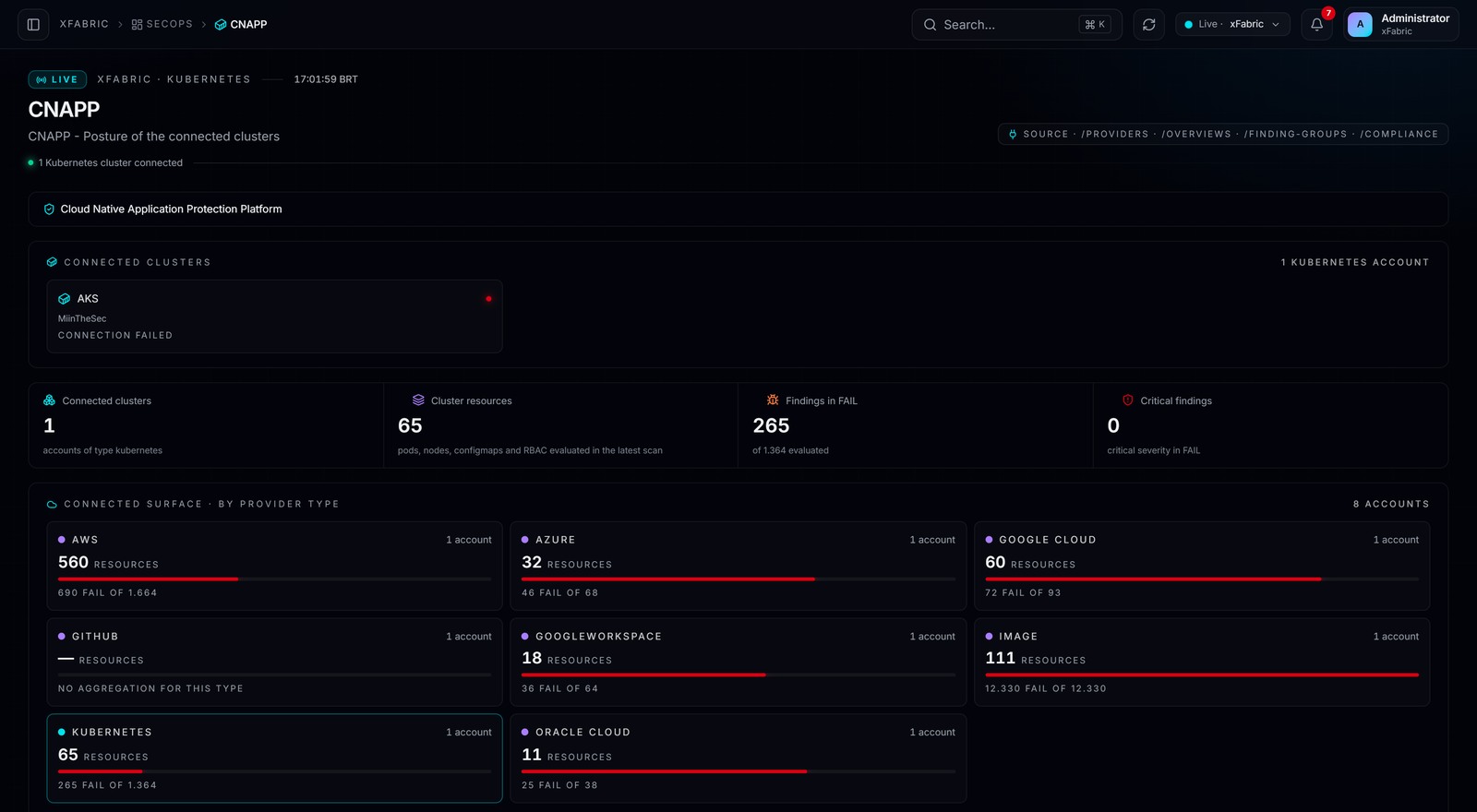Click the Cloud Native Application Protection shield icon
Viewport: 1477px width, 812px height.
[49, 209]
